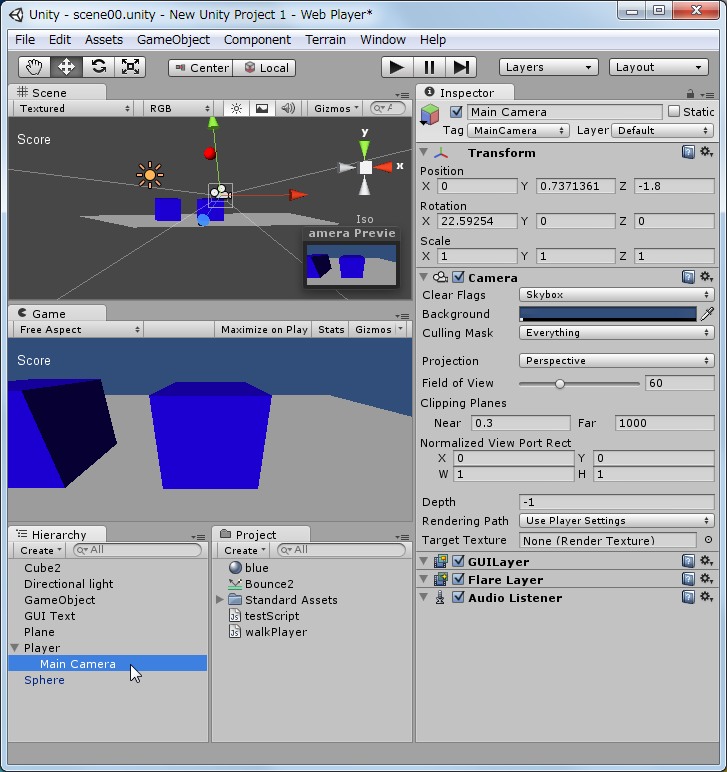Open the GameObject menu
The width and height of the screenshot is (727, 772).
(x=173, y=39)
